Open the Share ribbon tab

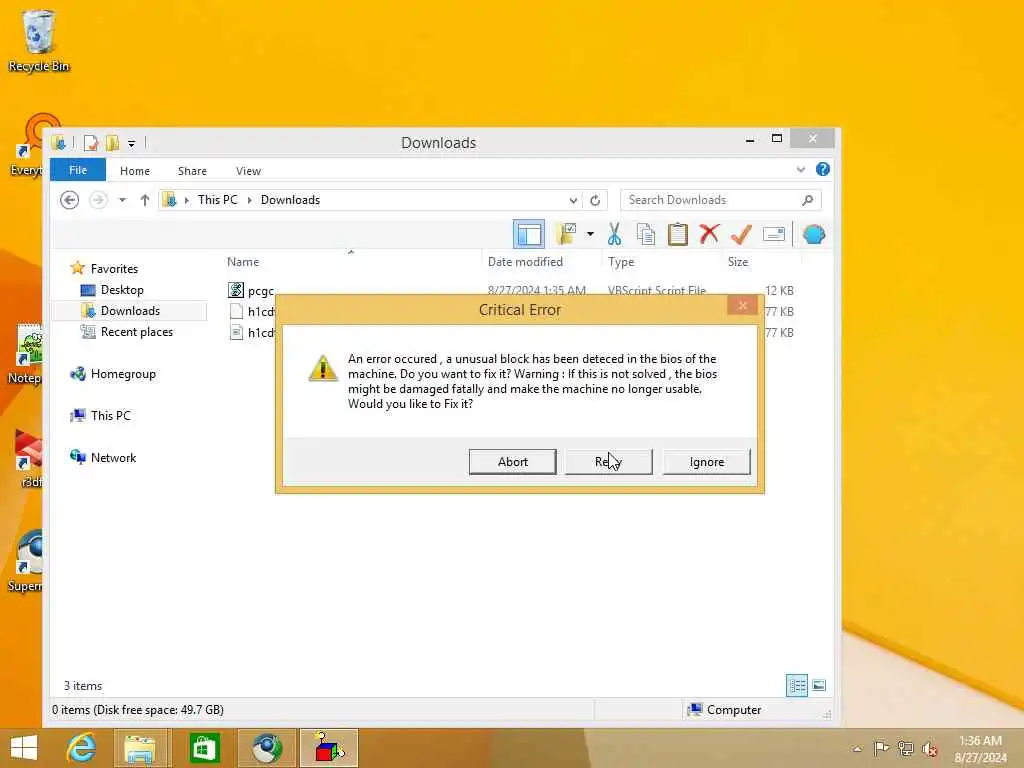[192, 170]
